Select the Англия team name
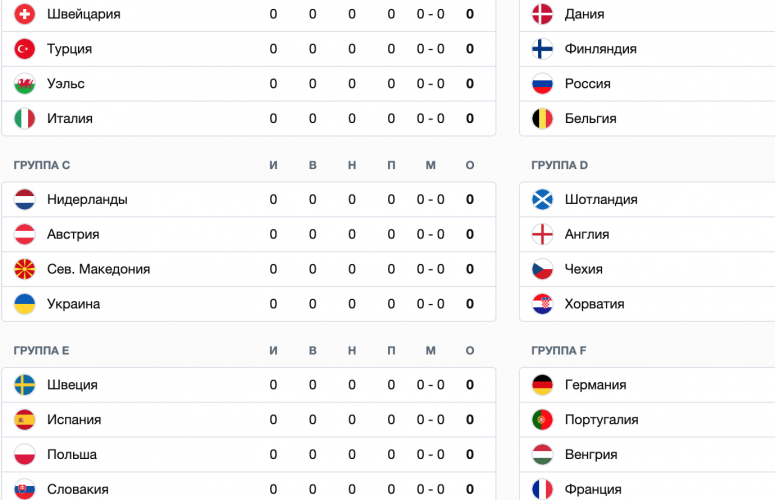This screenshot has width=775, height=500. coord(587,234)
